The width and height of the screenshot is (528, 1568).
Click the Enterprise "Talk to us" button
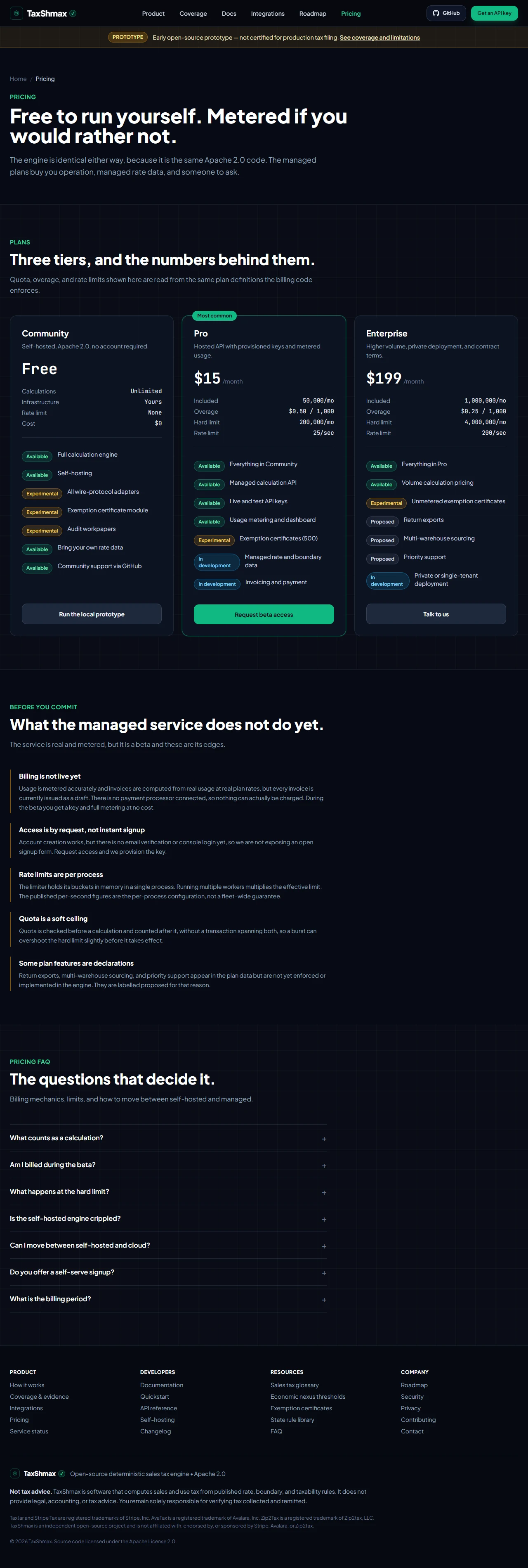(436, 614)
